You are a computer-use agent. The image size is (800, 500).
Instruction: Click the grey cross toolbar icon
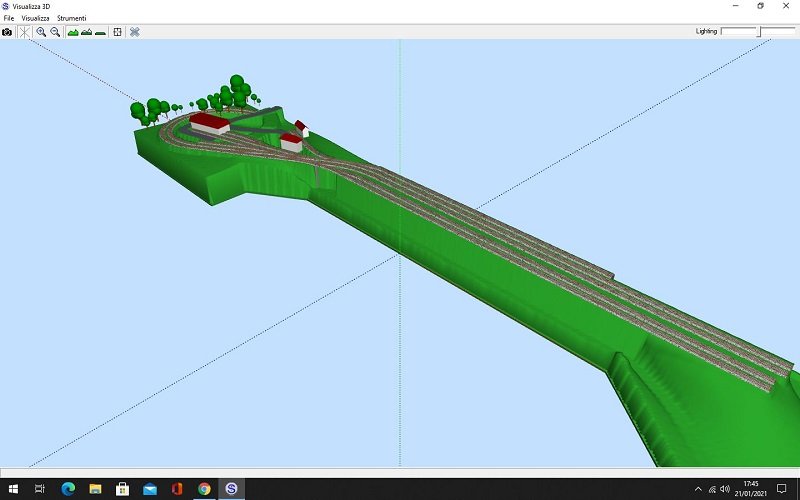click(135, 32)
